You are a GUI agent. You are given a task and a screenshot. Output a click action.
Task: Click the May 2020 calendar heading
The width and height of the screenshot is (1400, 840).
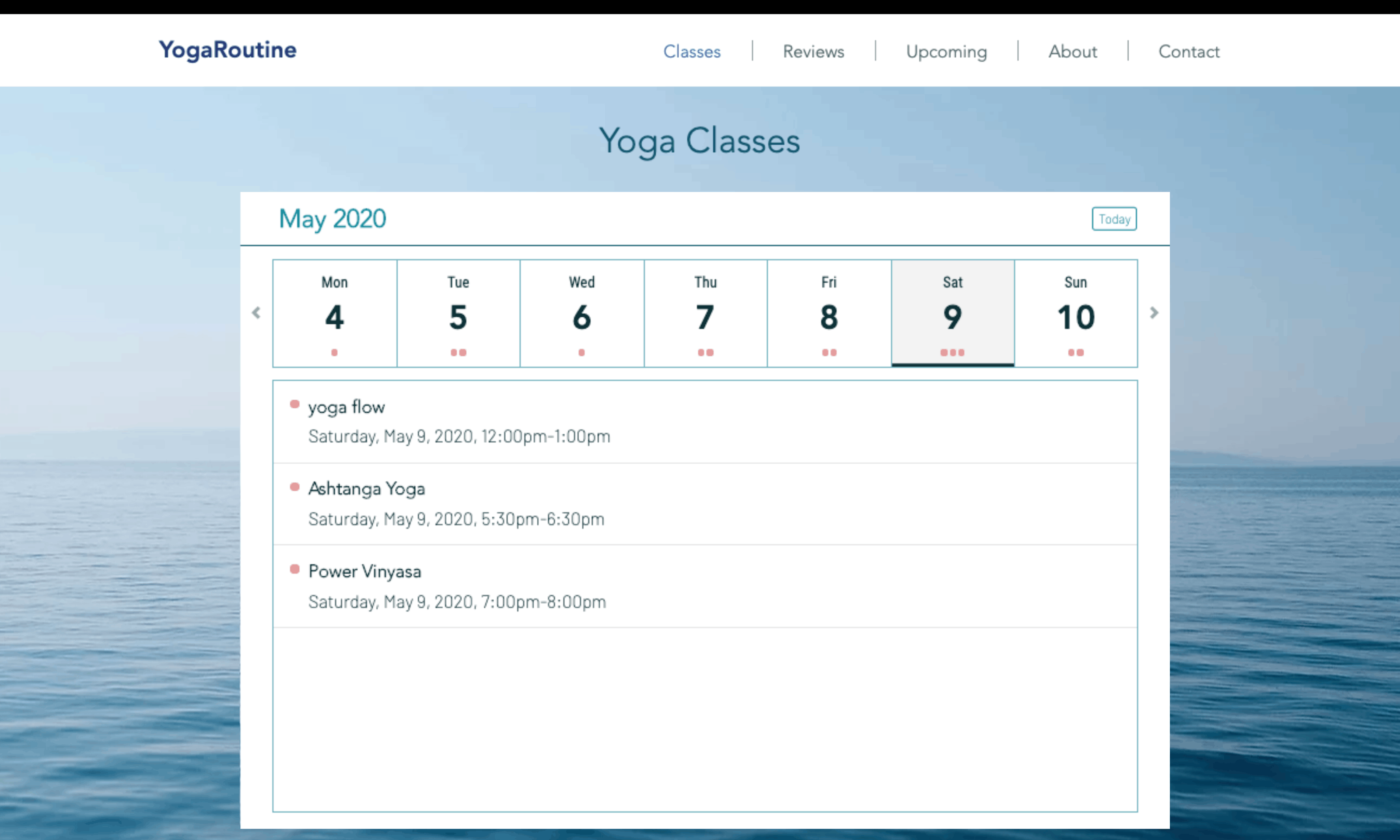point(332,218)
